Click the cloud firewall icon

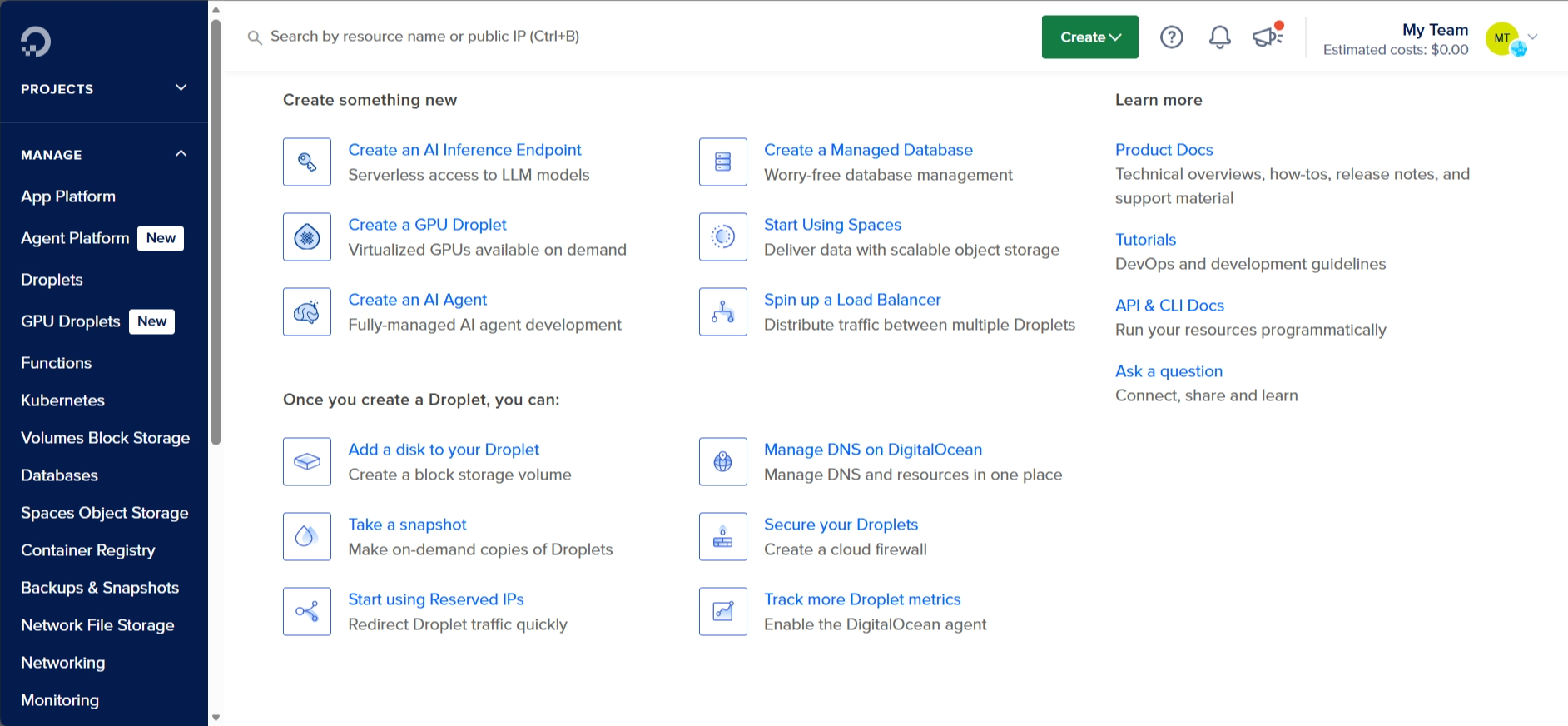tap(723, 536)
